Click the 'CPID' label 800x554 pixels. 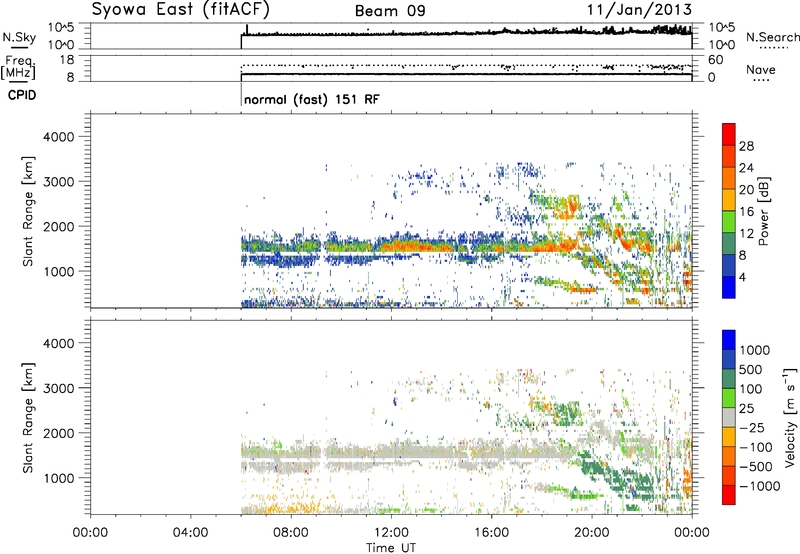point(22,95)
